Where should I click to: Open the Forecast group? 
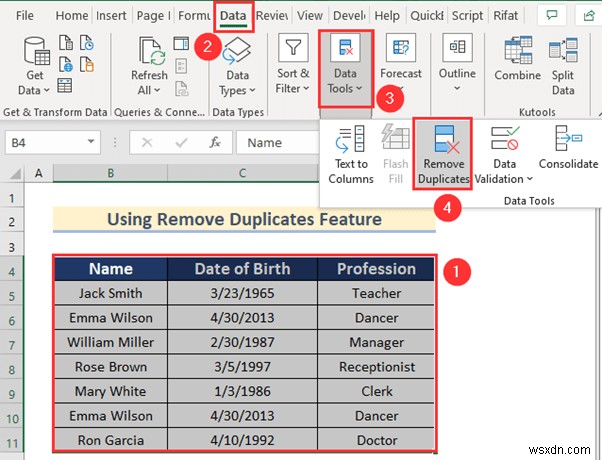401,64
